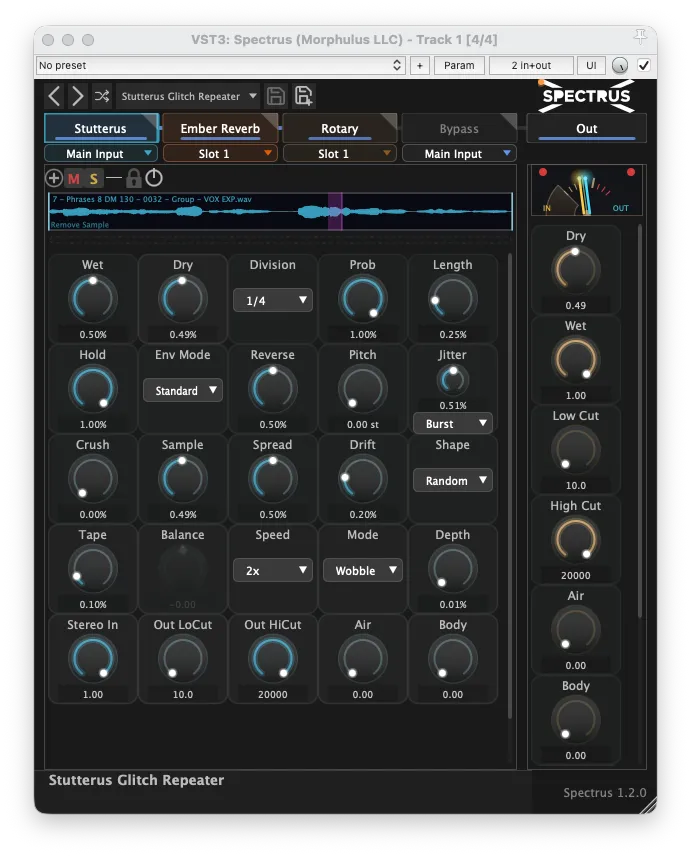This screenshot has width=691, height=856.
Task: Click the Stutterus Wet knob
Action: 93,299
